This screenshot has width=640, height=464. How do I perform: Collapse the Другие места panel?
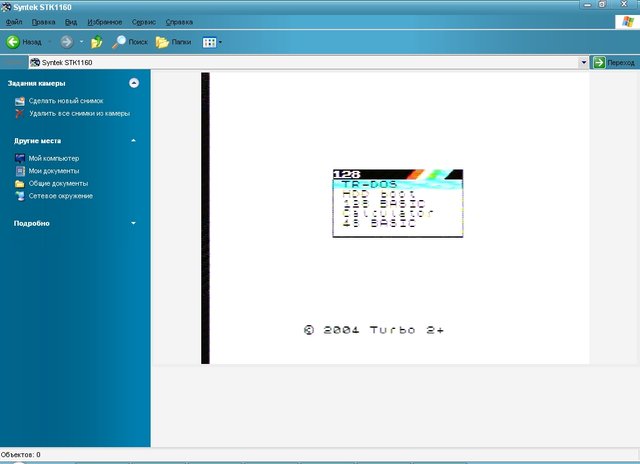pyautogui.click(x=133, y=141)
